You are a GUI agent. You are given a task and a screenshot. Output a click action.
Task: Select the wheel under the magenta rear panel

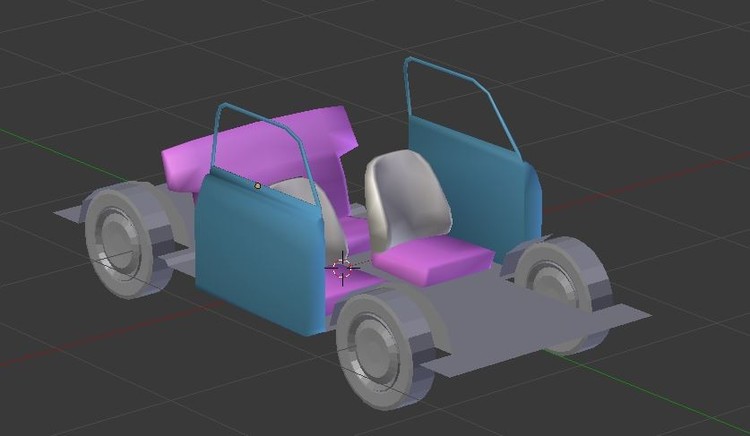127,239
